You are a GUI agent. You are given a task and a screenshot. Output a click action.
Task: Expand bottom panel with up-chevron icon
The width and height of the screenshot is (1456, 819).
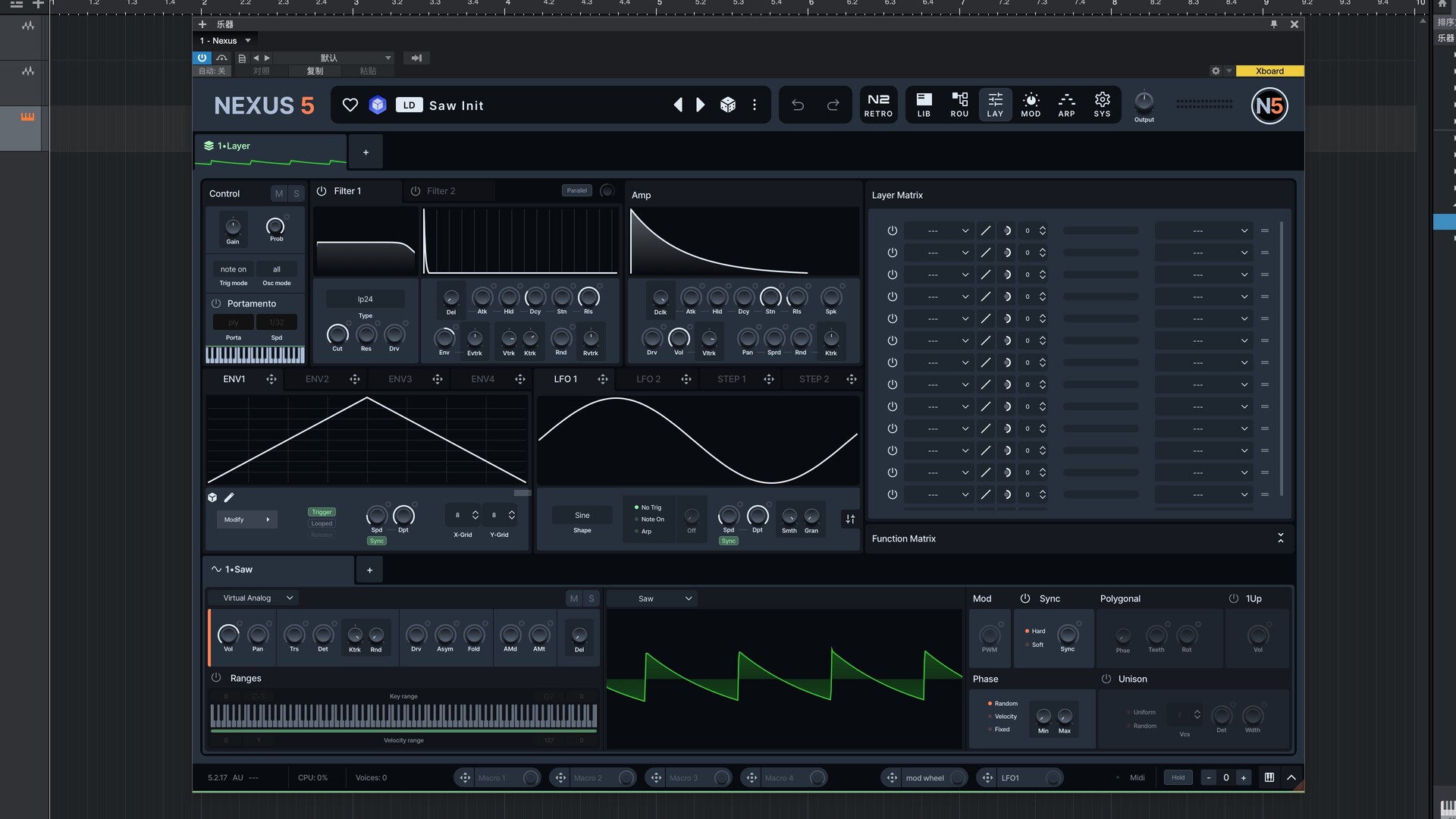coord(1291,778)
